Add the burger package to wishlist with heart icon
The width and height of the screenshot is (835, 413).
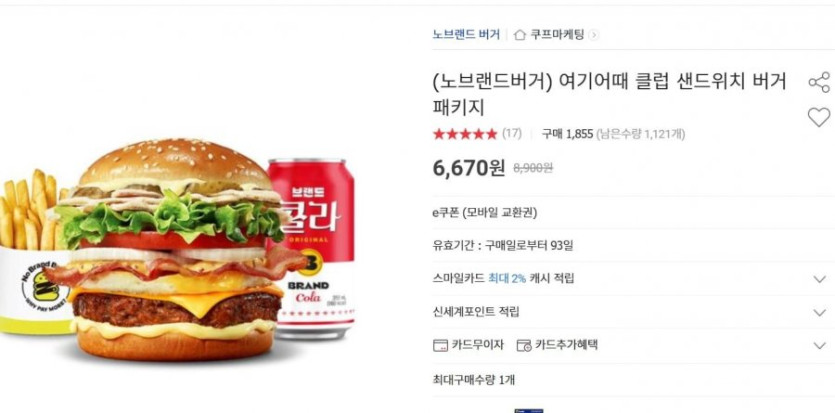819,117
